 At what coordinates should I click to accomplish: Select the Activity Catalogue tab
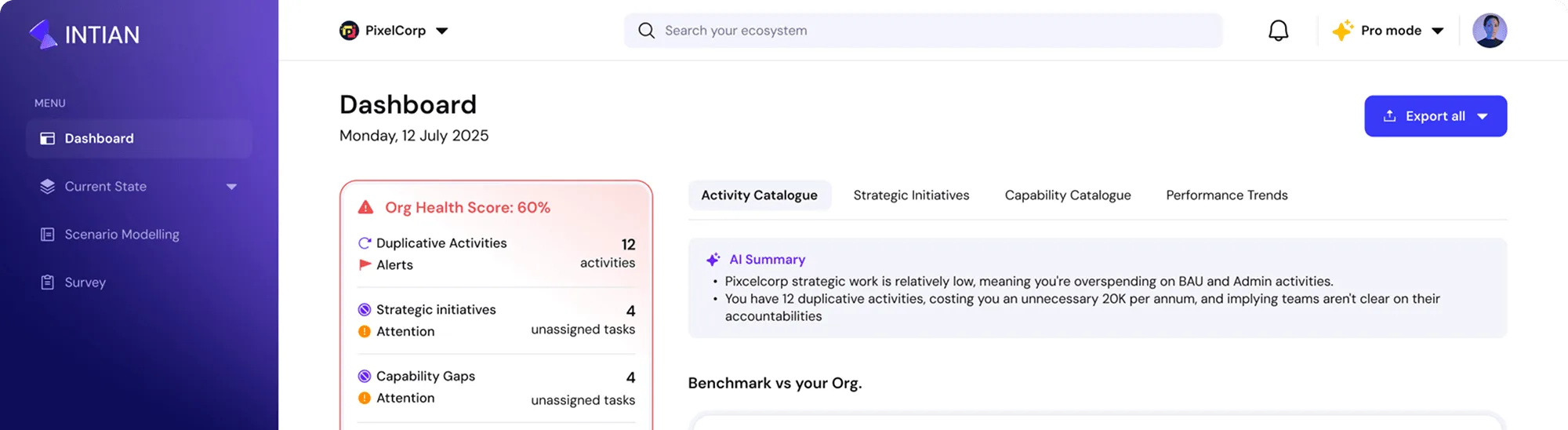[759, 195]
